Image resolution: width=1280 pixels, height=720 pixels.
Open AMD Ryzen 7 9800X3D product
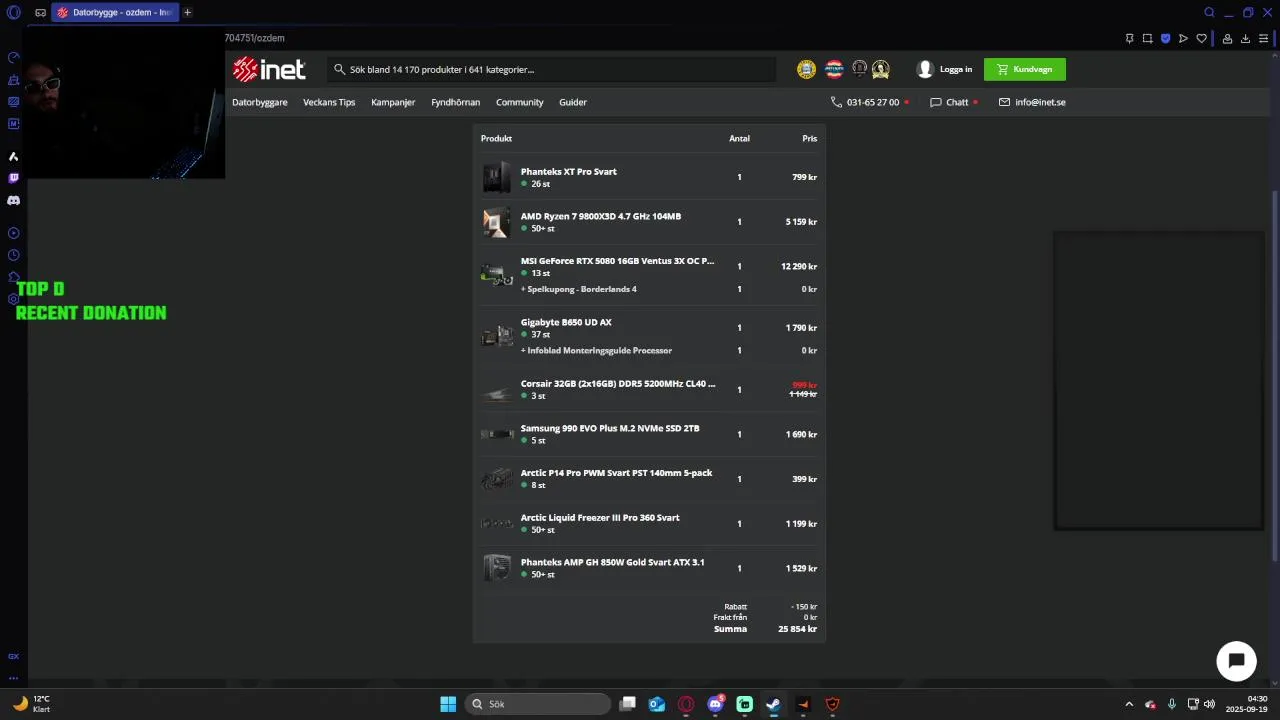coord(601,216)
